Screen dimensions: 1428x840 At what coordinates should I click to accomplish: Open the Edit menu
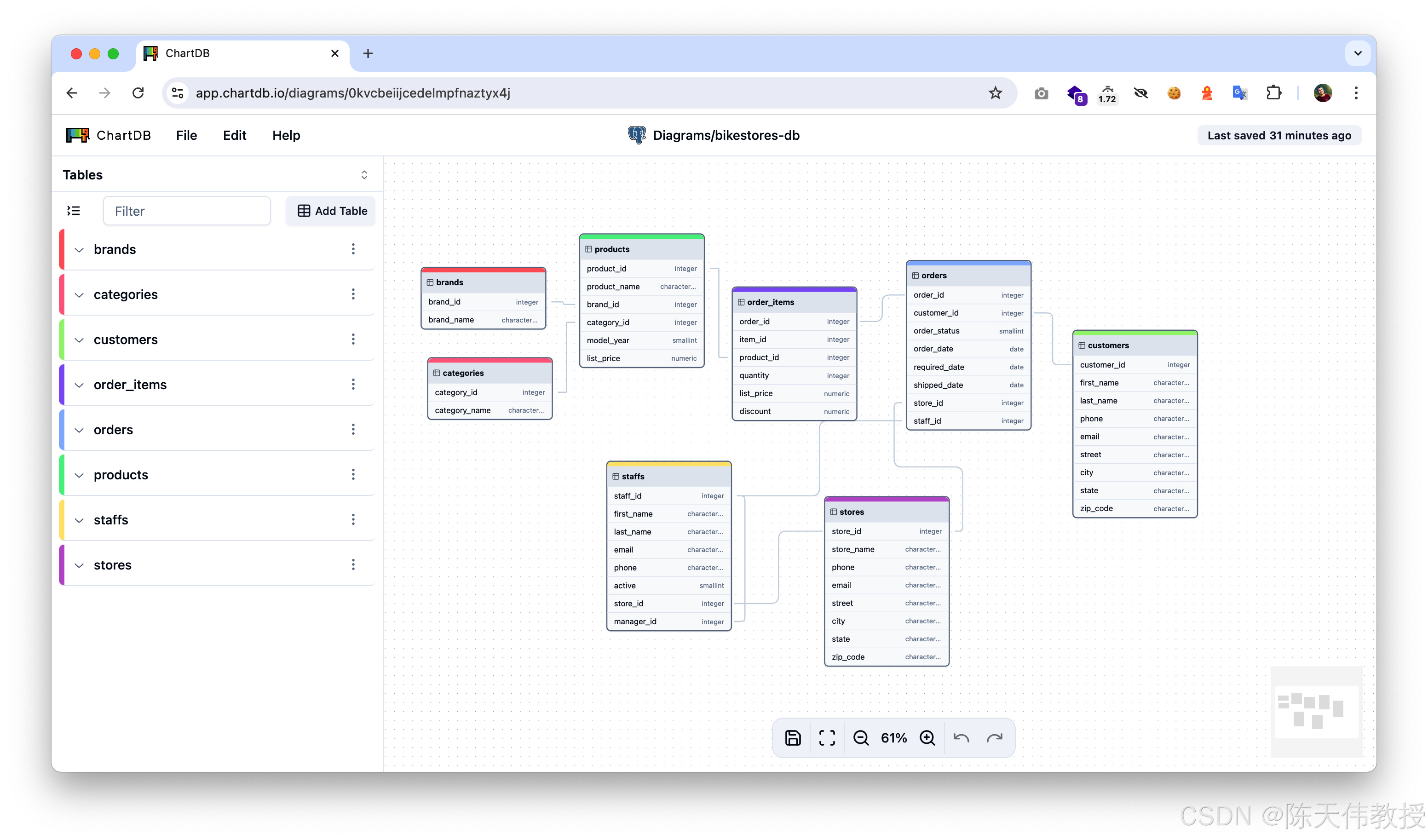click(235, 135)
